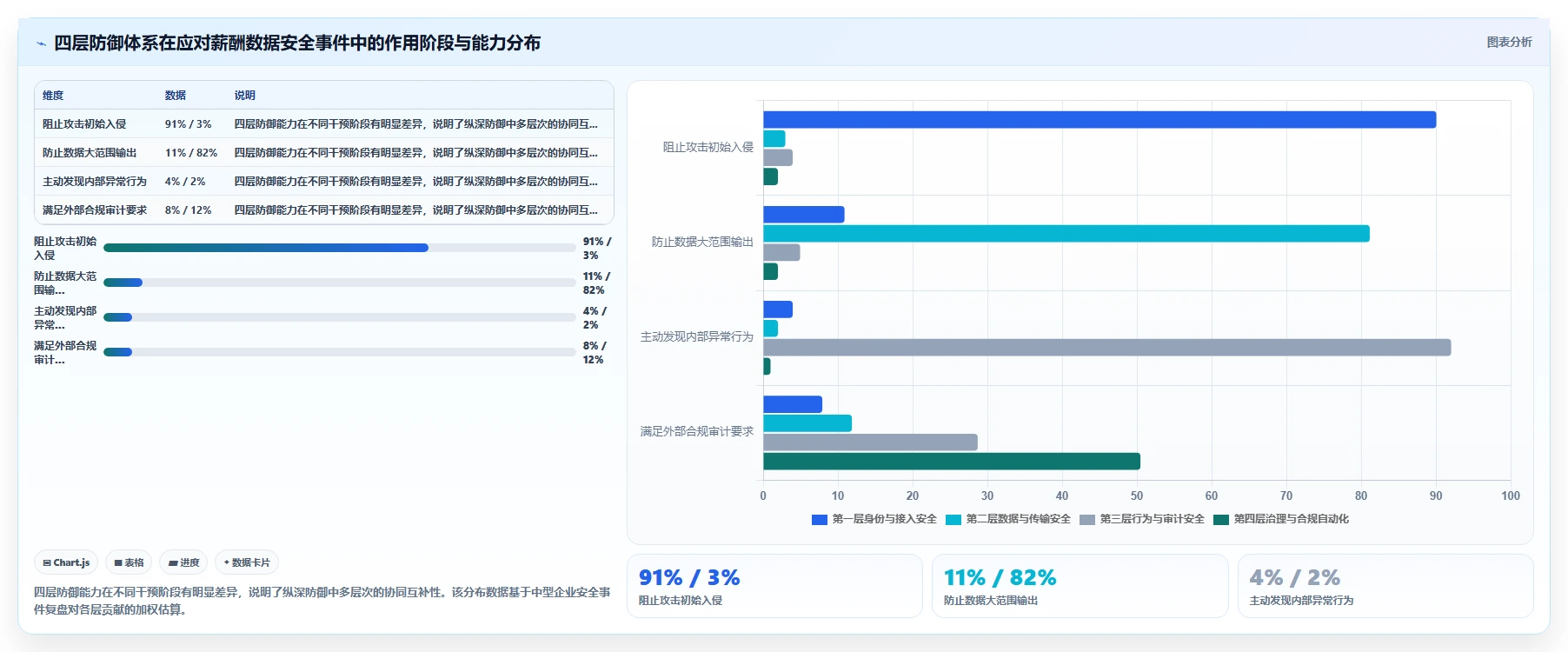The height and width of the screenshot is (652, 1568).
Task: Click y-axis label 防止数据大范围输出 in chart
Action: pyautogui.click(x=702, y=243)
